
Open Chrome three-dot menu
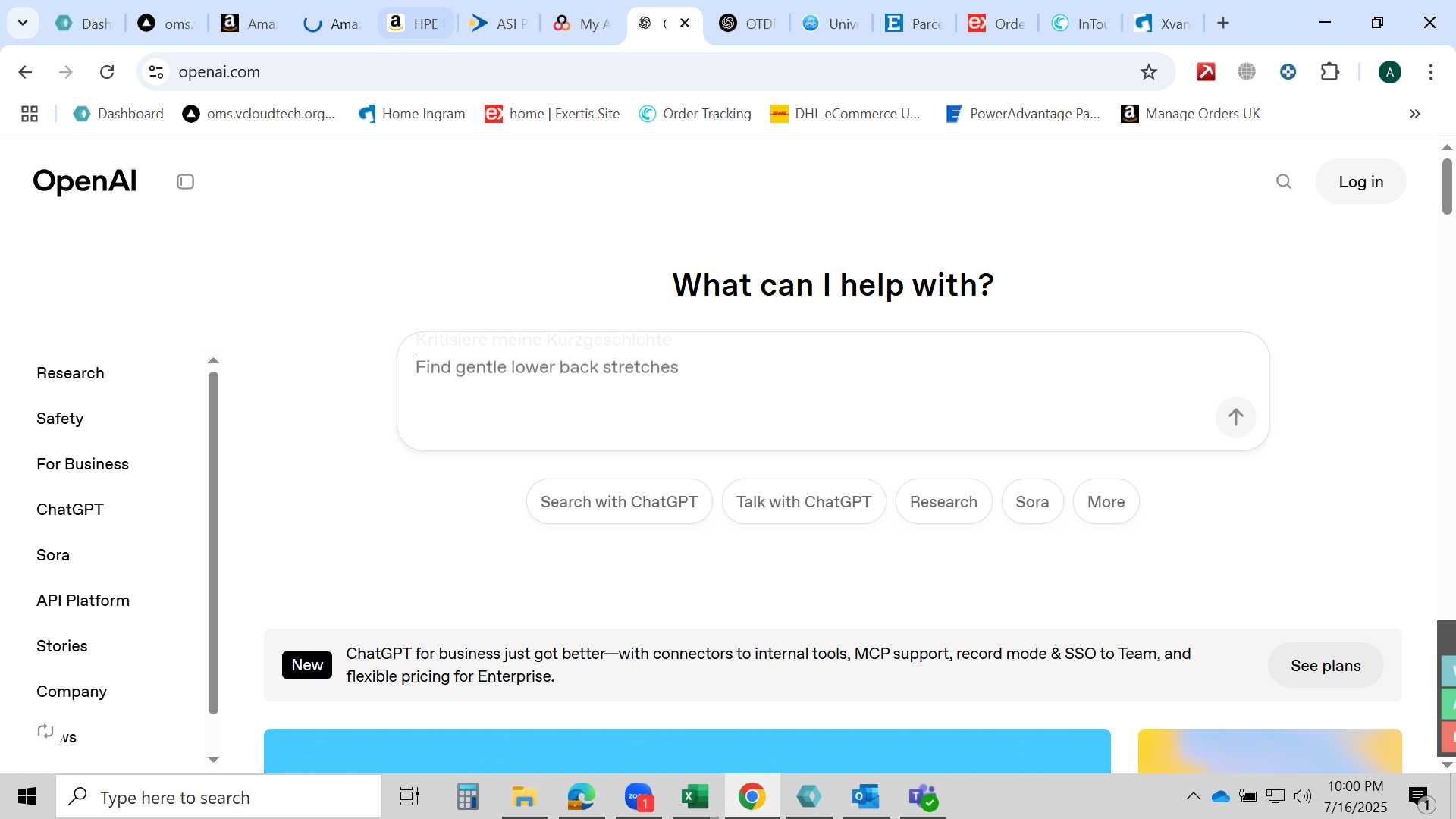1431,72
